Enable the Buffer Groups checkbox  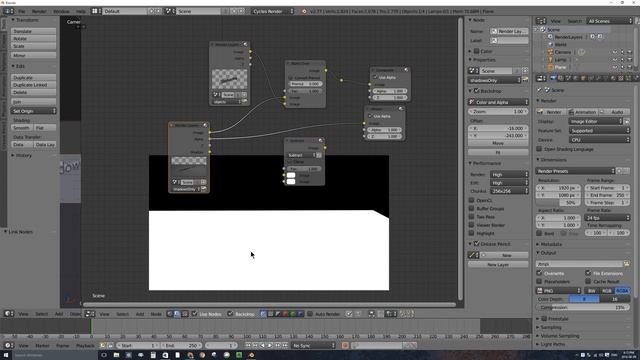pos(471,209)
